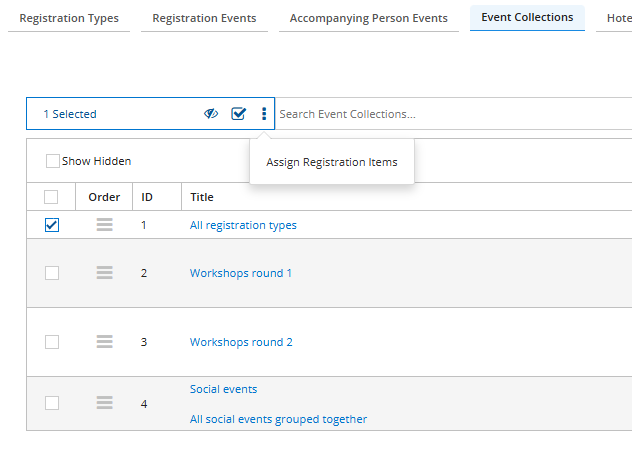Viewport: 632px width, 464px height.
Task: Open the Social events collection link
Action: [x=223, y=389]
